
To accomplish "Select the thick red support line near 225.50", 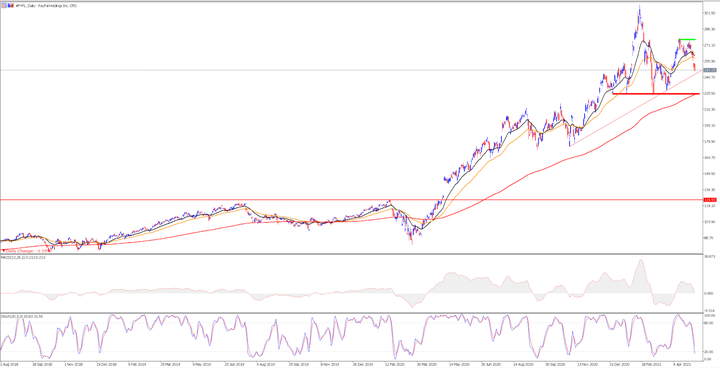I will click(656, 94).
